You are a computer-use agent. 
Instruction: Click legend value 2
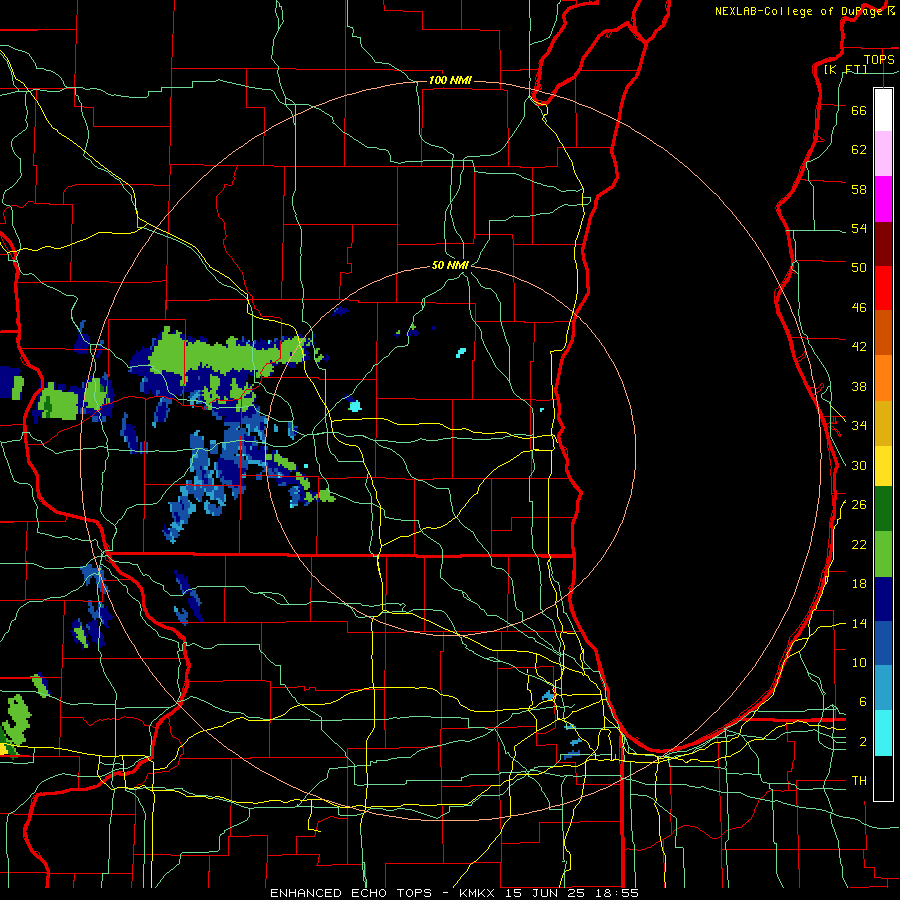(863, 742)
